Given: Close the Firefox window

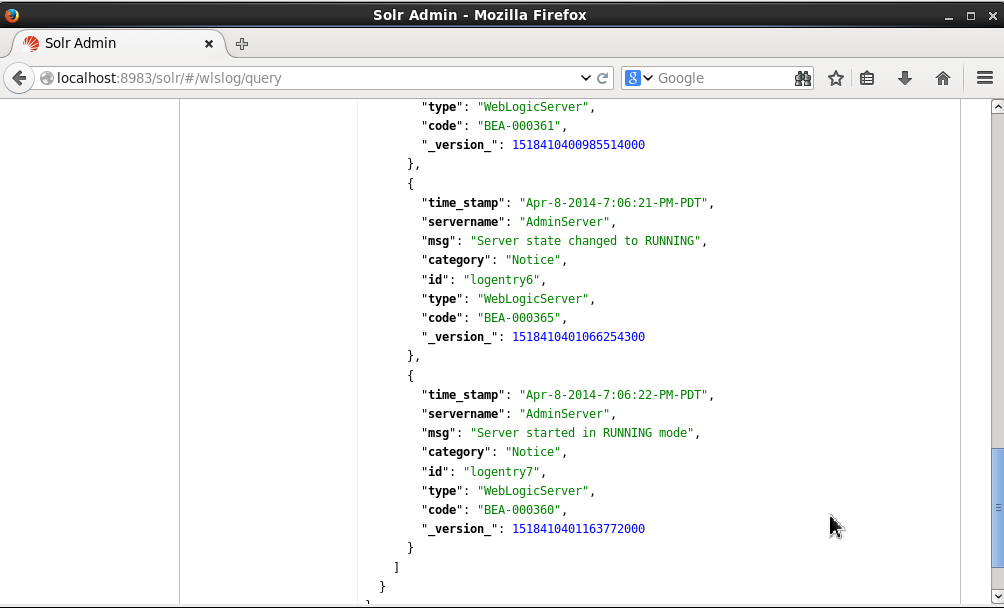Looking at the screenshot, I should point(992,15).
